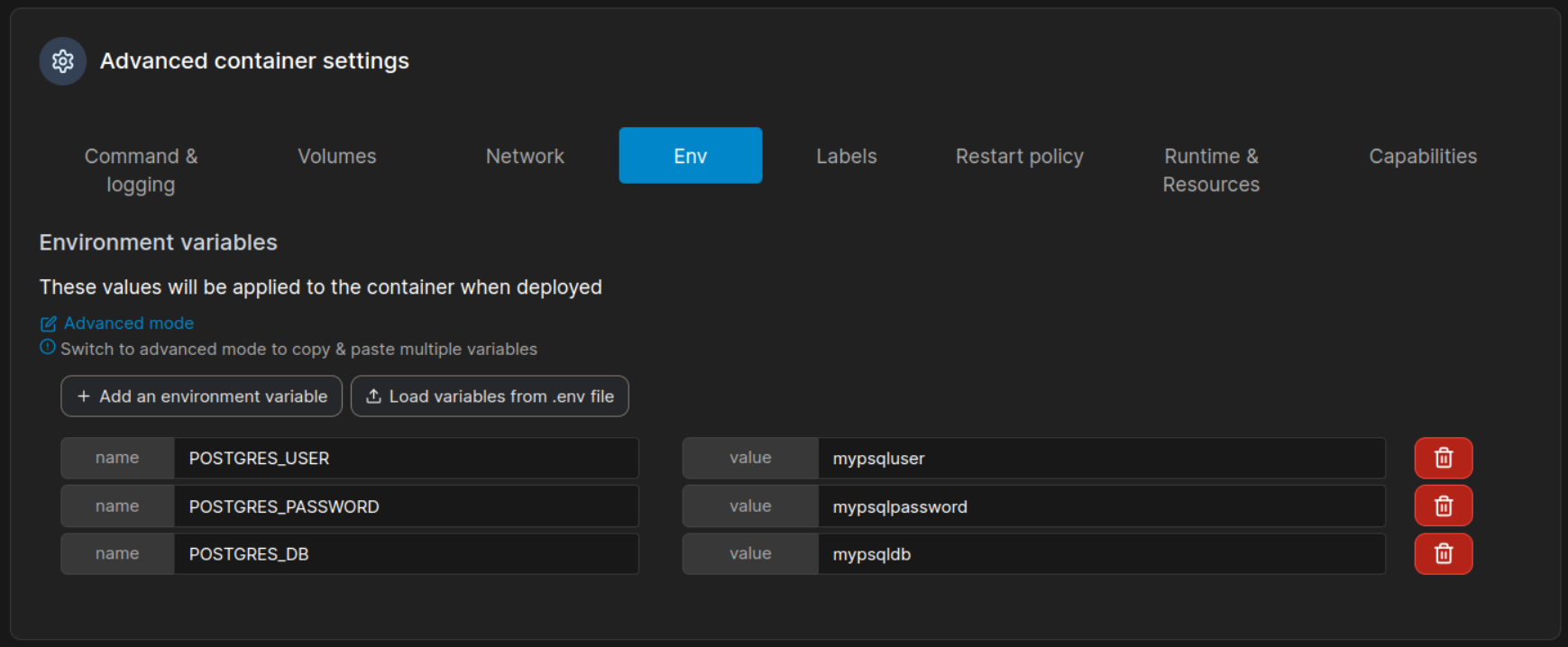Select the Env tab
The image size is (1568, 647).
coord(690,156)
